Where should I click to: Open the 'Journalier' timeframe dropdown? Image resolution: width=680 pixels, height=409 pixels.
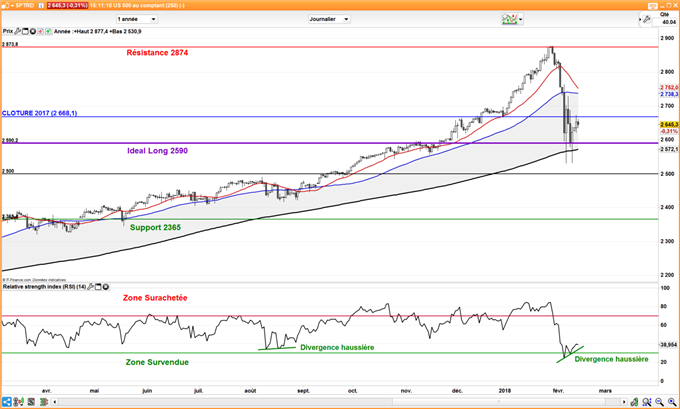[329, 19]
